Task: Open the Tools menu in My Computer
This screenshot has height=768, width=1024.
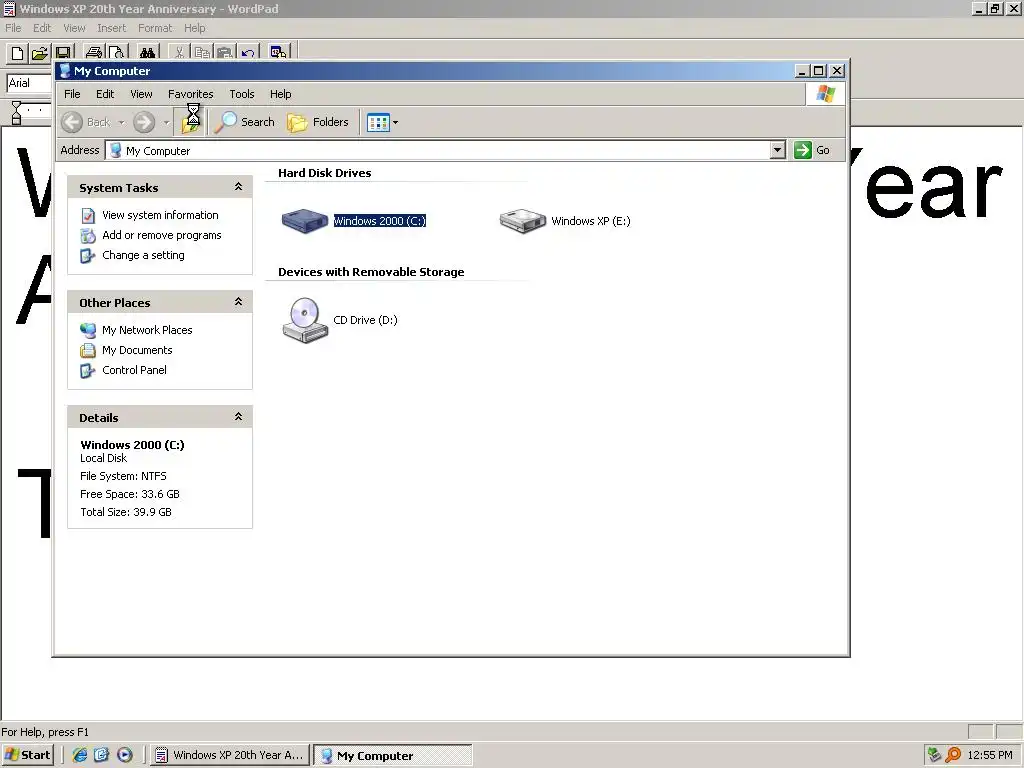Action: click(242, 94)
